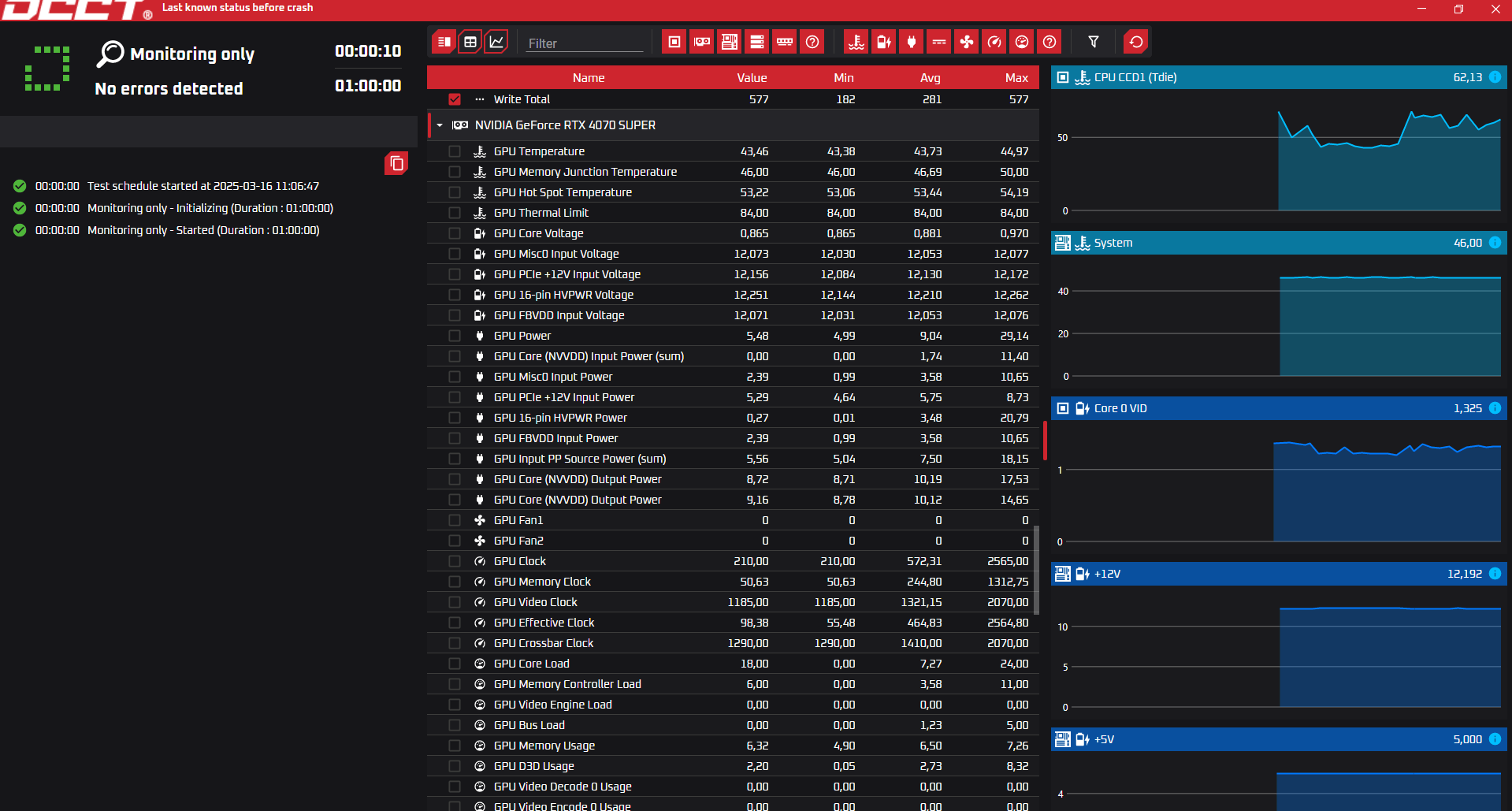Tick the GPU Power checkbox
The height and width of the screenshot is (811, 1512).
[455, 336]
